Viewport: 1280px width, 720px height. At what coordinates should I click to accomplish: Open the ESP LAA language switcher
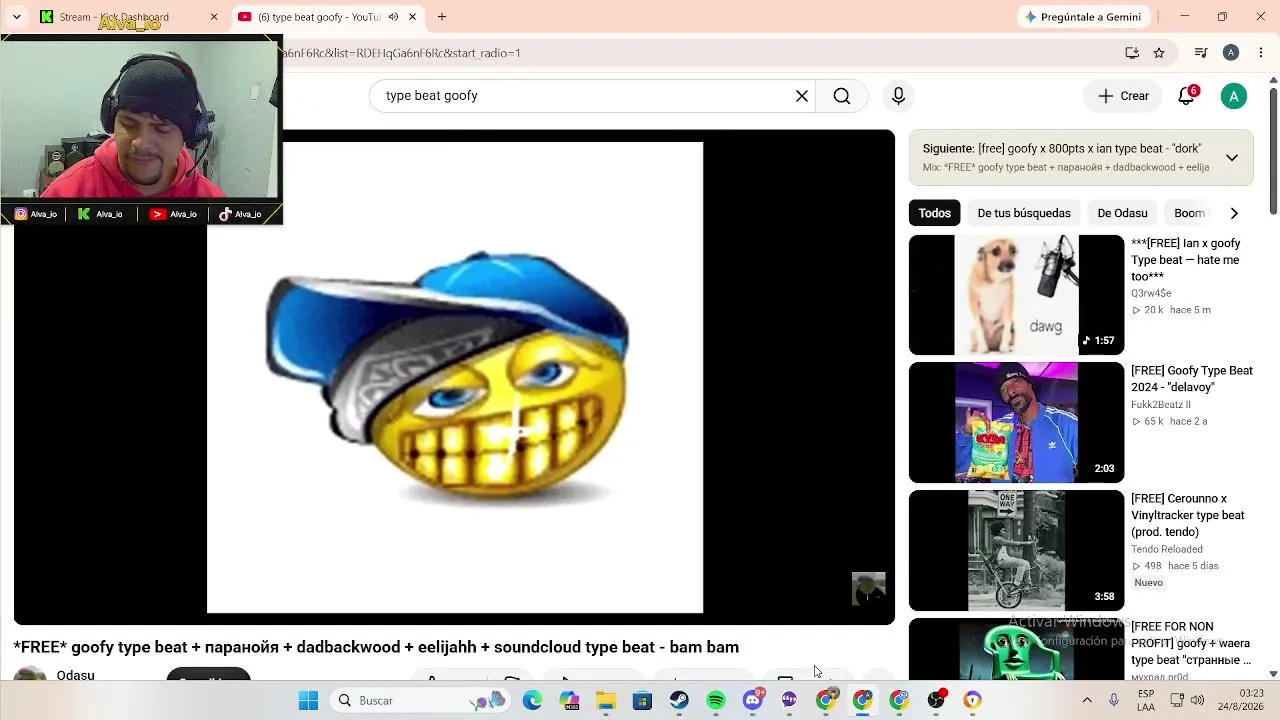(1146, 701)
